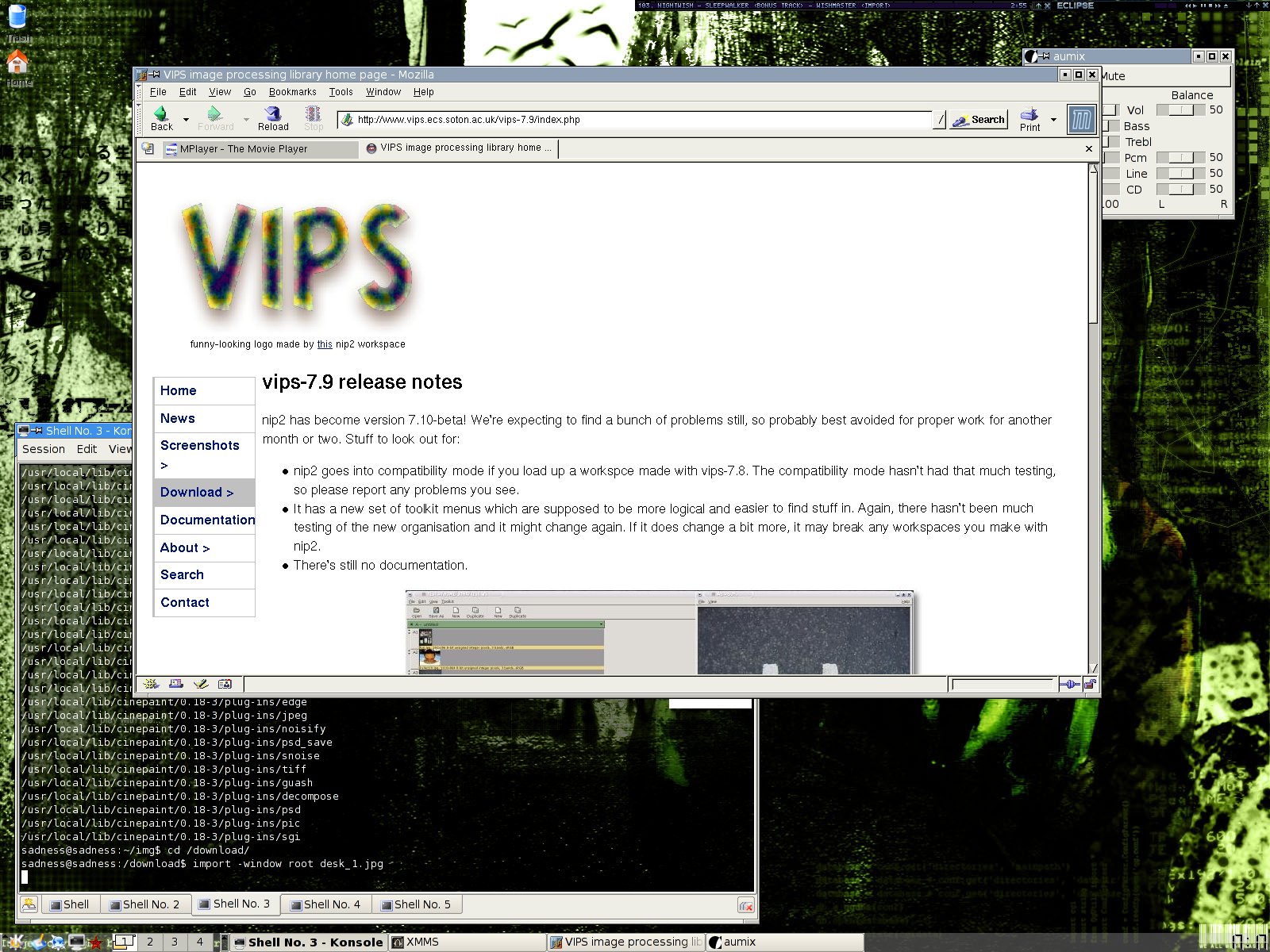Open the View menu in Mozilla
This screenshot has height=952, width=1270.
pos(220,92)
